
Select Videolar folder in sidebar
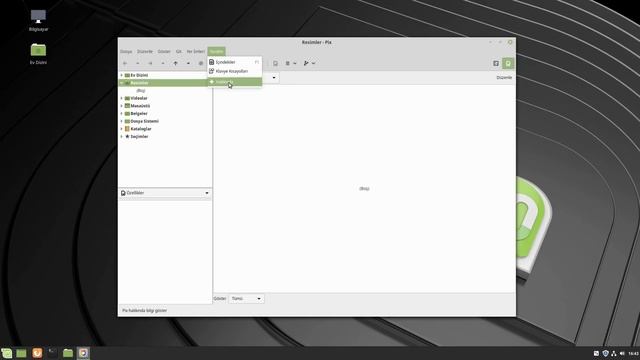[x=139, y=98]
